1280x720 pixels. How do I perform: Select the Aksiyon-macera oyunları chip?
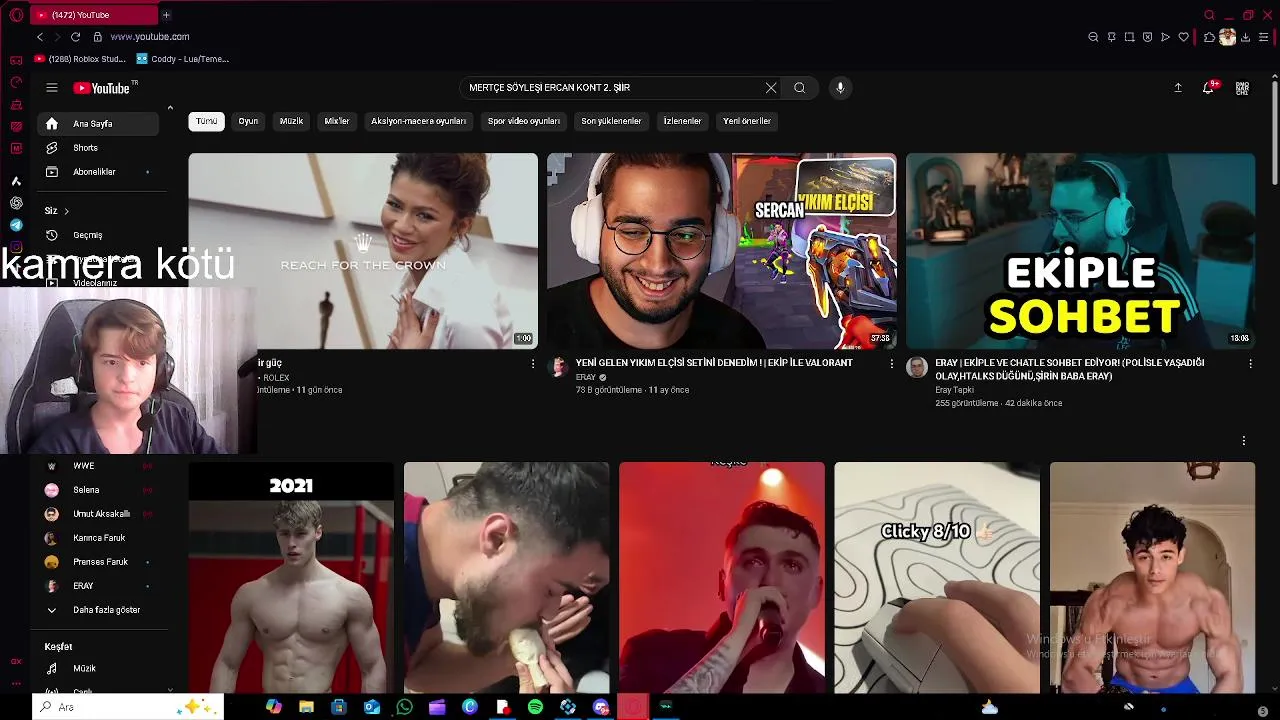(418, 121)
